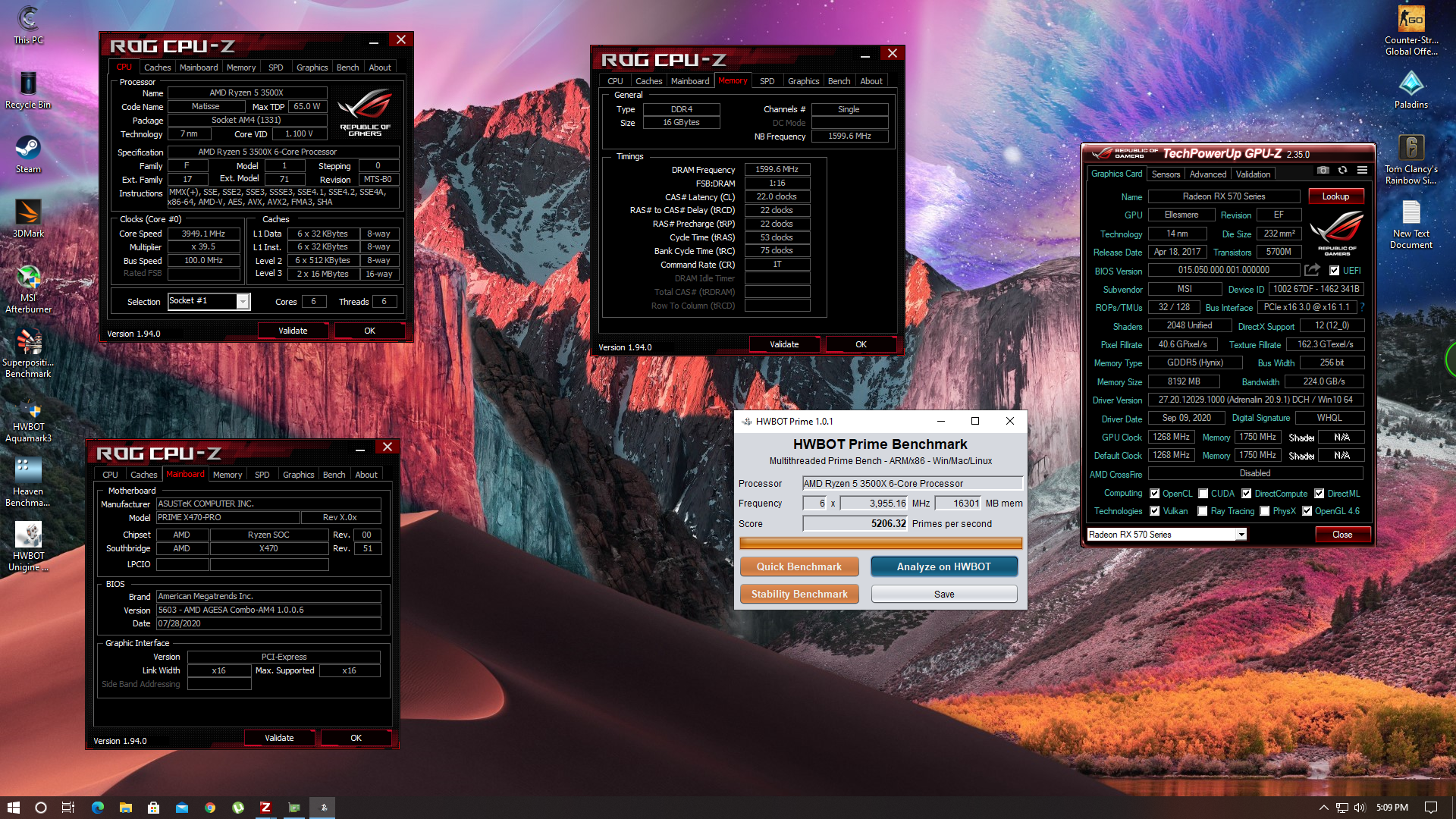1456x819 pixels.
Task: Click Analyze on HWBOT button
Action: [x=943, y=566]
